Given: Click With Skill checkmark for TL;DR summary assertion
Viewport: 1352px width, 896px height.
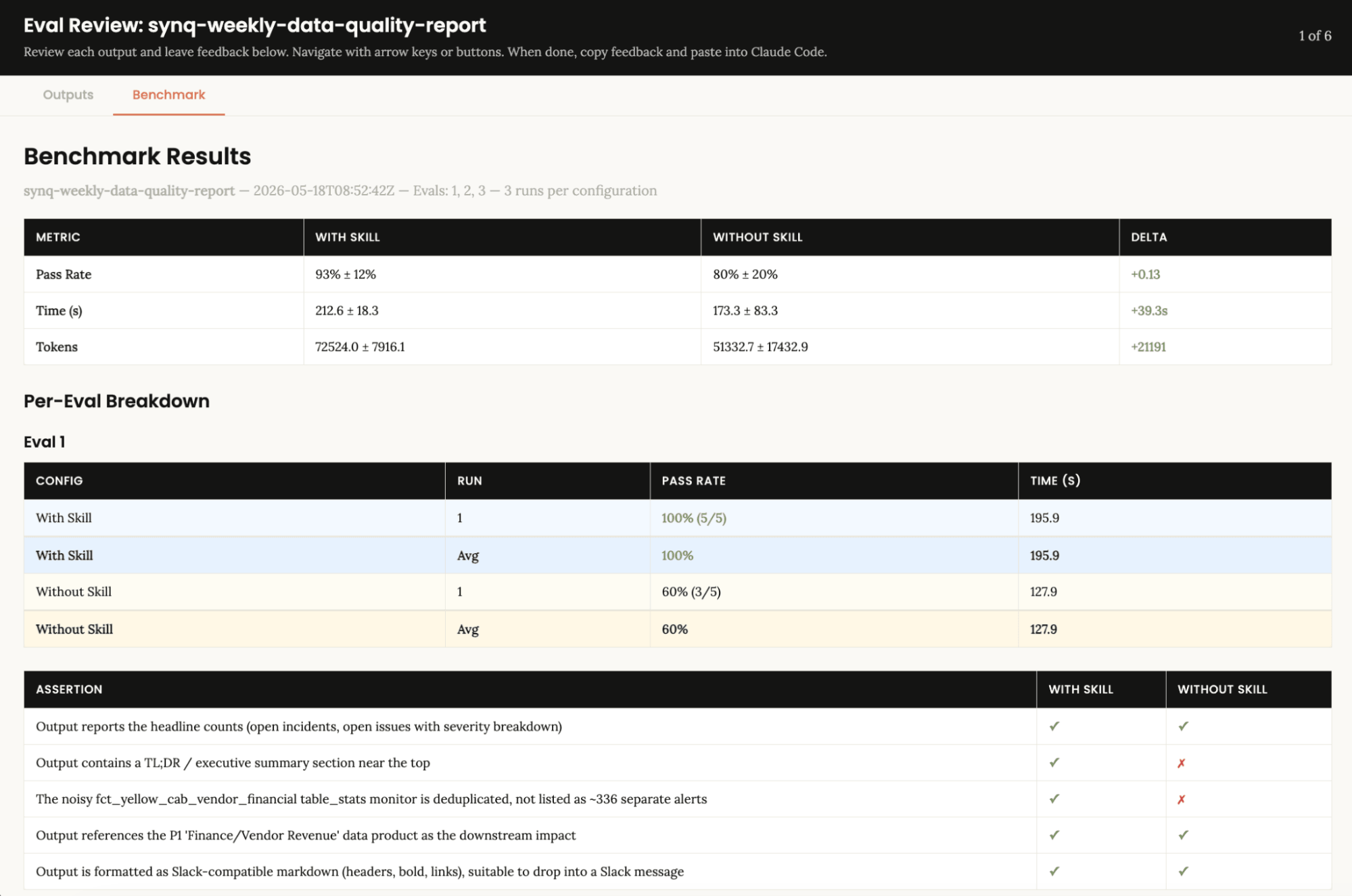Looking at the screenshot, I should (1054, 763).
